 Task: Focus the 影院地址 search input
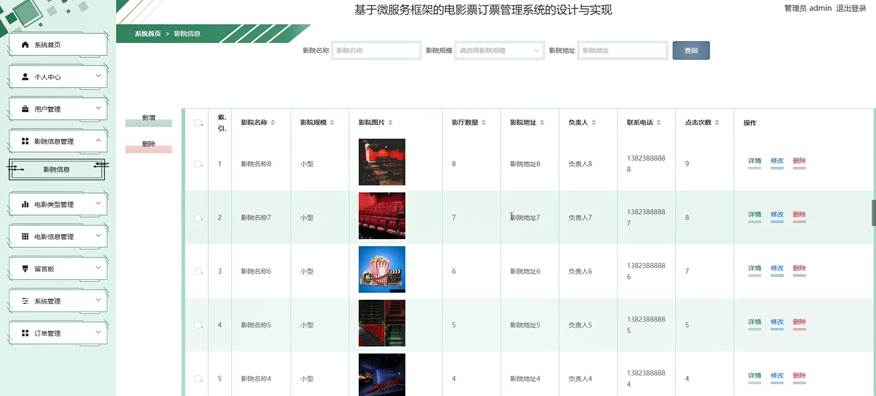622,50
